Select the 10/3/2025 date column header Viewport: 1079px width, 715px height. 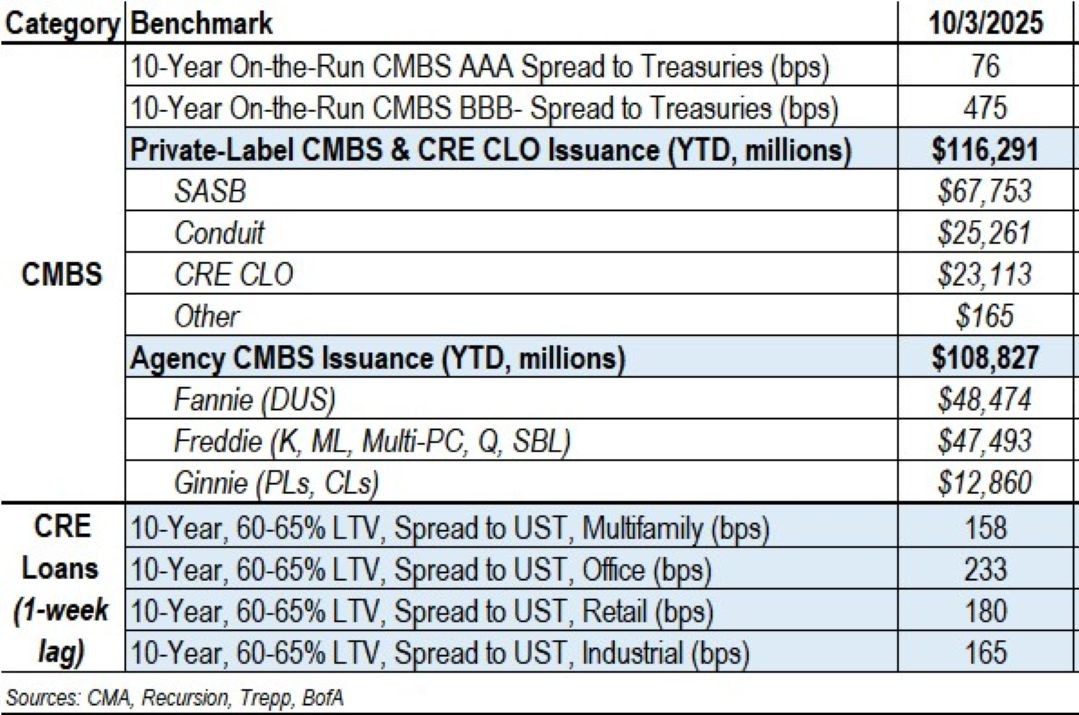[985, 23]
